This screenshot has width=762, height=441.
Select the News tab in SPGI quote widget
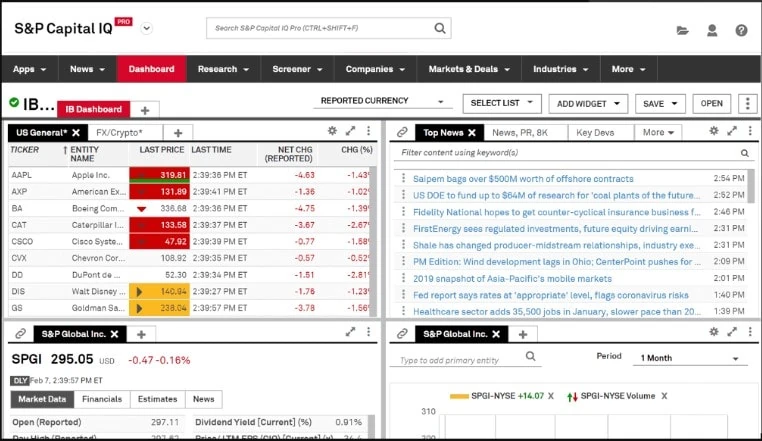point(204,399)
